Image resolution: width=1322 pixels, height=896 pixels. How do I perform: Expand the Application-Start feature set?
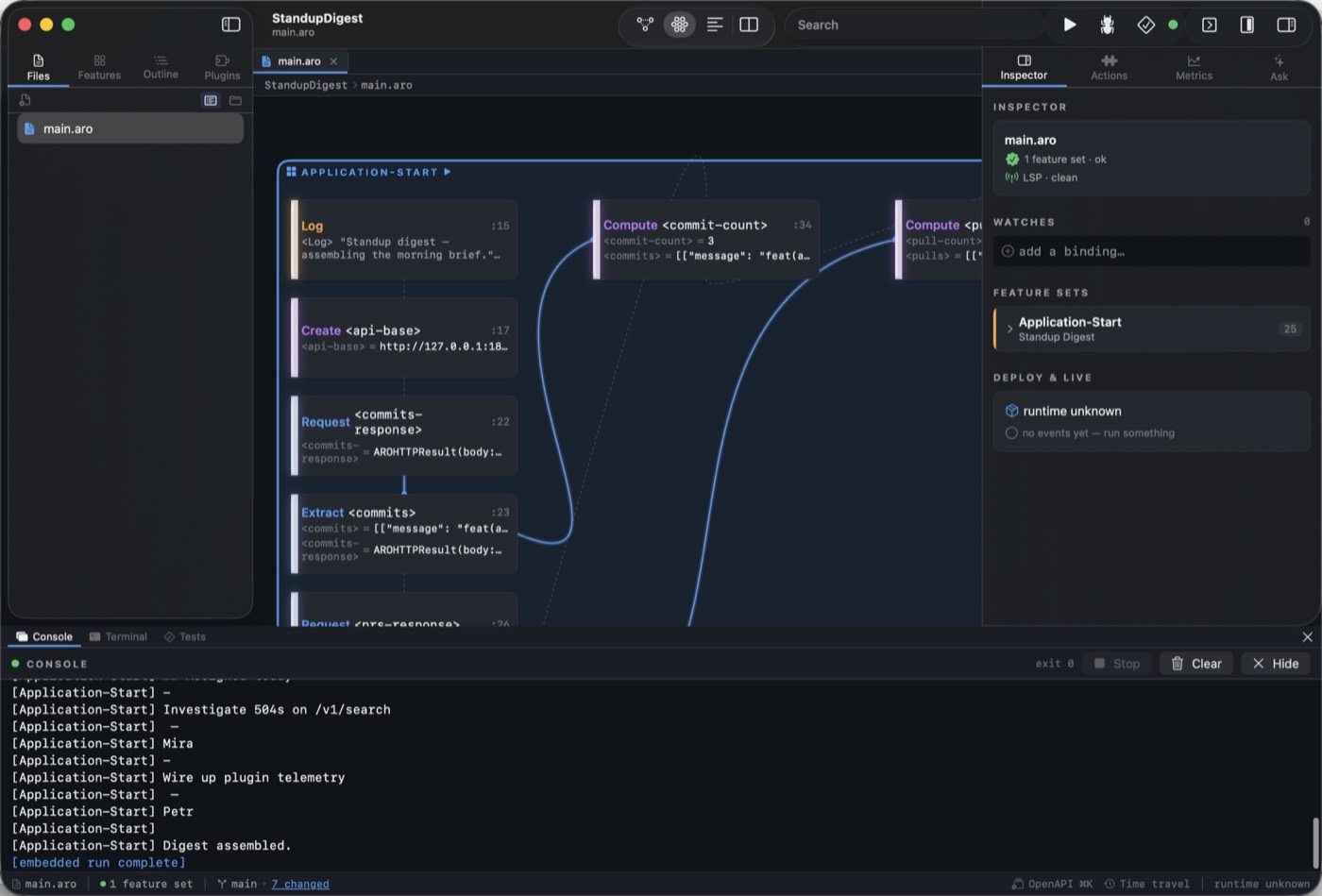pos(1009,329)
